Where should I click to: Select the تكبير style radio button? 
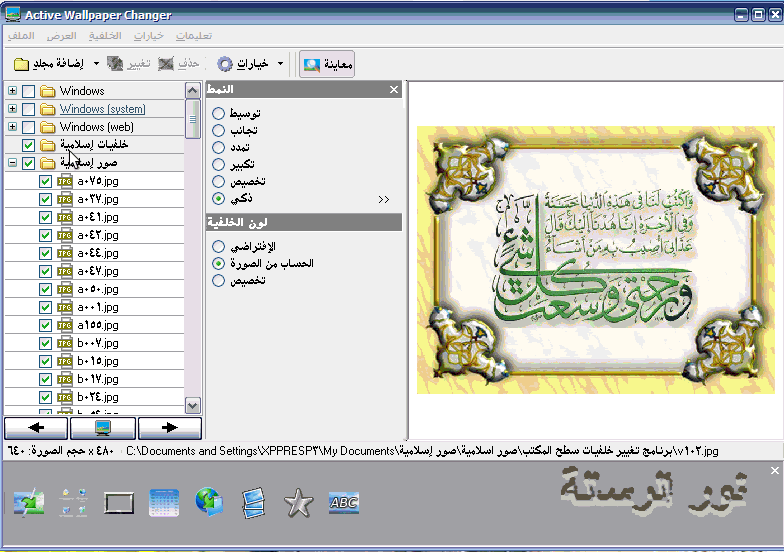(218, 164)
